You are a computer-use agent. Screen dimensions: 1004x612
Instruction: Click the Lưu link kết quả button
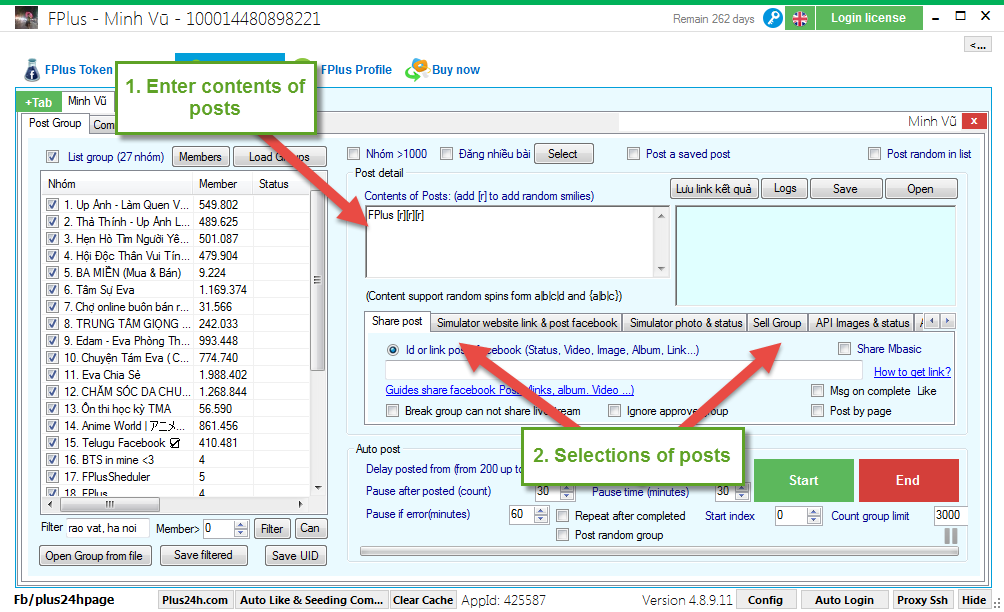tap(714, 189)
